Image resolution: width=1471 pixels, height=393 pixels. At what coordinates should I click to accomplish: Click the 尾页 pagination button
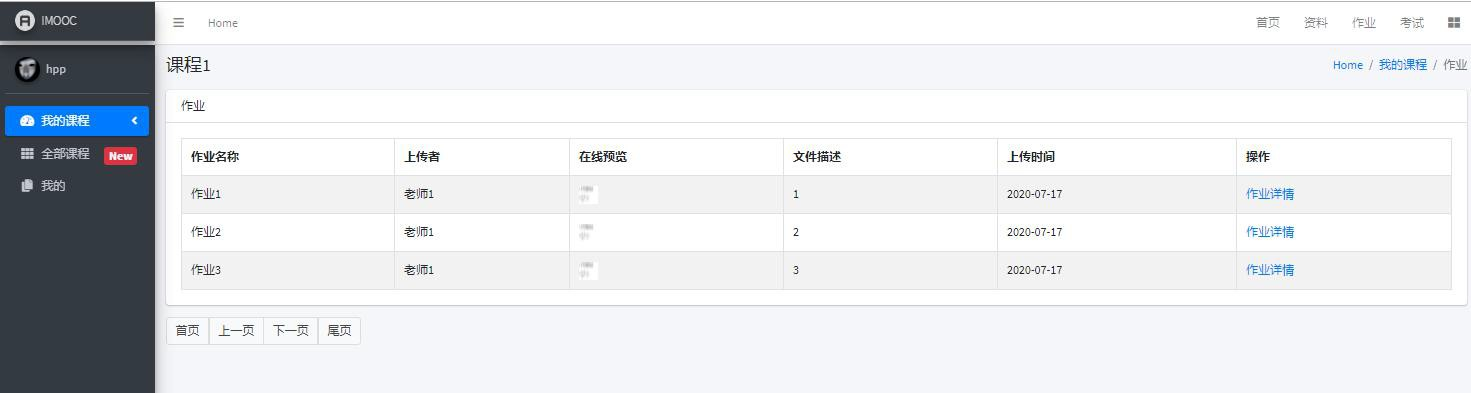coord(339,331)
